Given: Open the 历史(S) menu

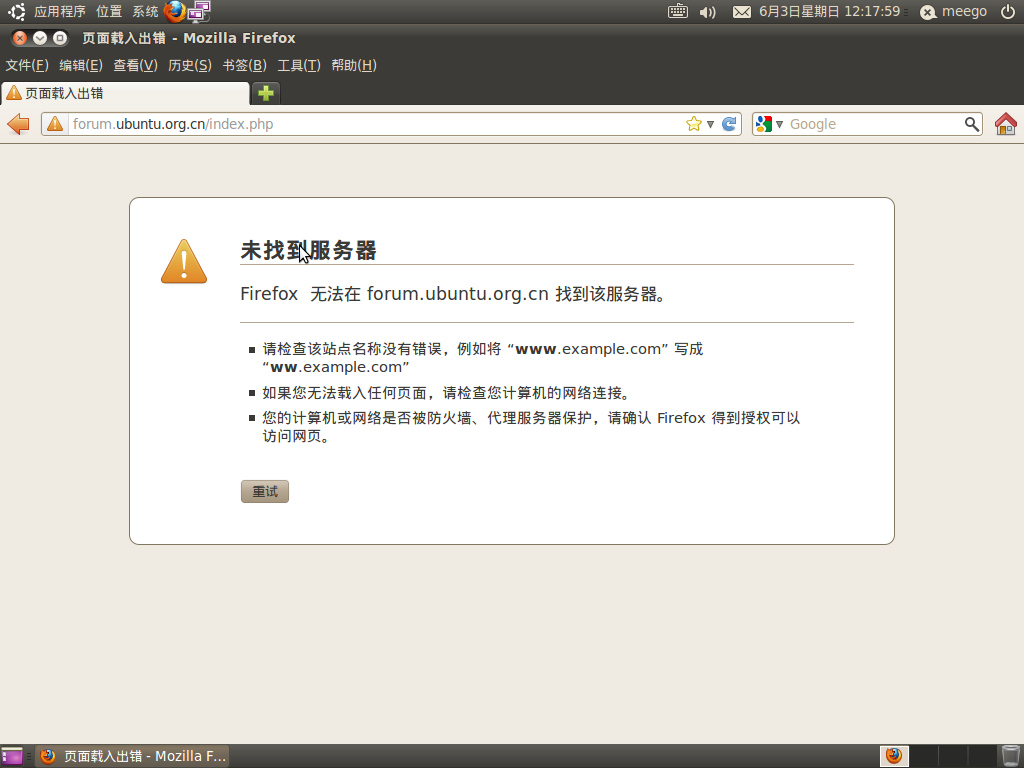Looking at the screenshot, I should [190, 65].
